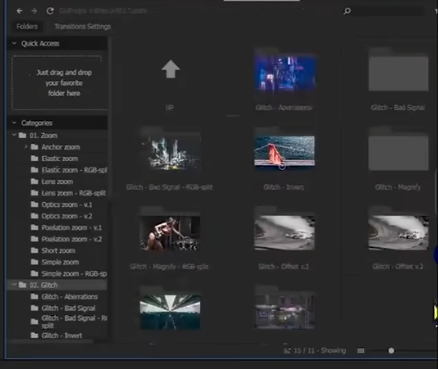This screenshot has height=369, width=438.
Task: Open Glitch - Magnify - RGB-split thumbnail
Action: pos(170,232)
